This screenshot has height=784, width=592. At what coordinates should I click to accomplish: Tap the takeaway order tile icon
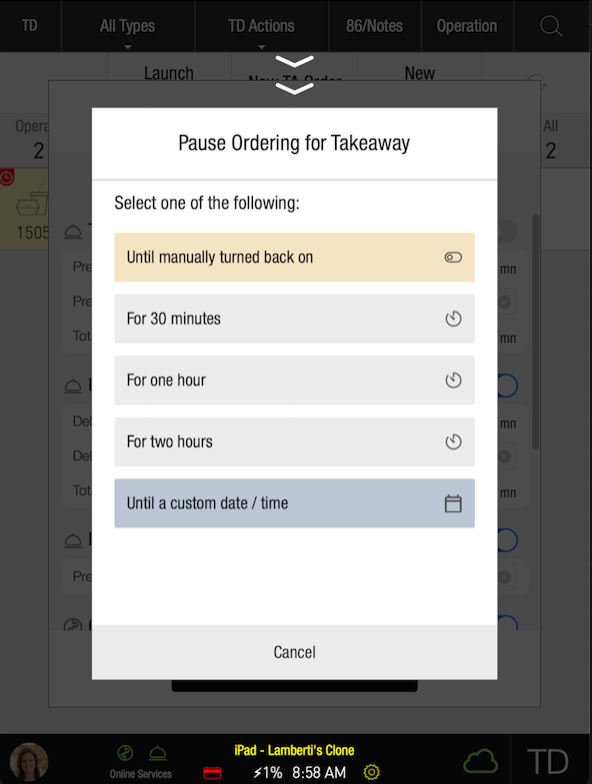coord(32,202)
